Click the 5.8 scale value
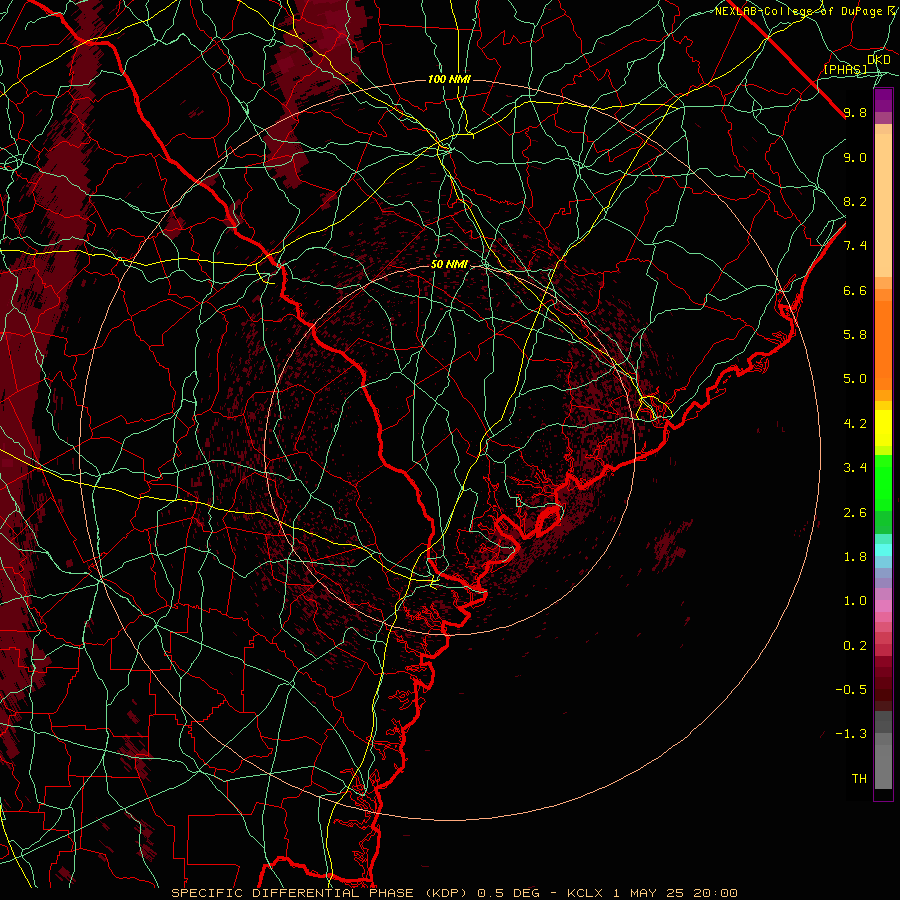 855,335
